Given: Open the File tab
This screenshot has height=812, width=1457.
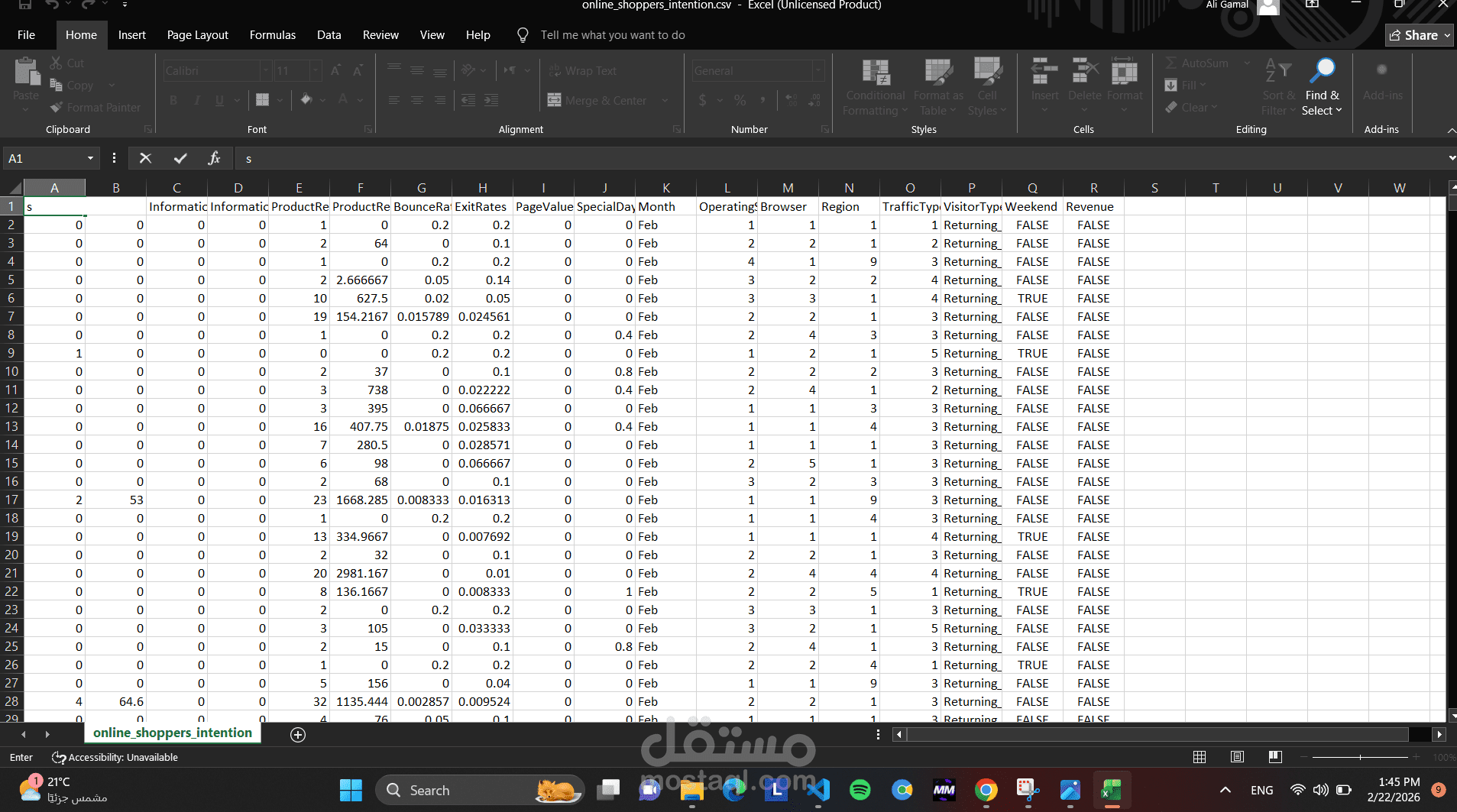Looking at the screenshot, I should pos(26,35).
